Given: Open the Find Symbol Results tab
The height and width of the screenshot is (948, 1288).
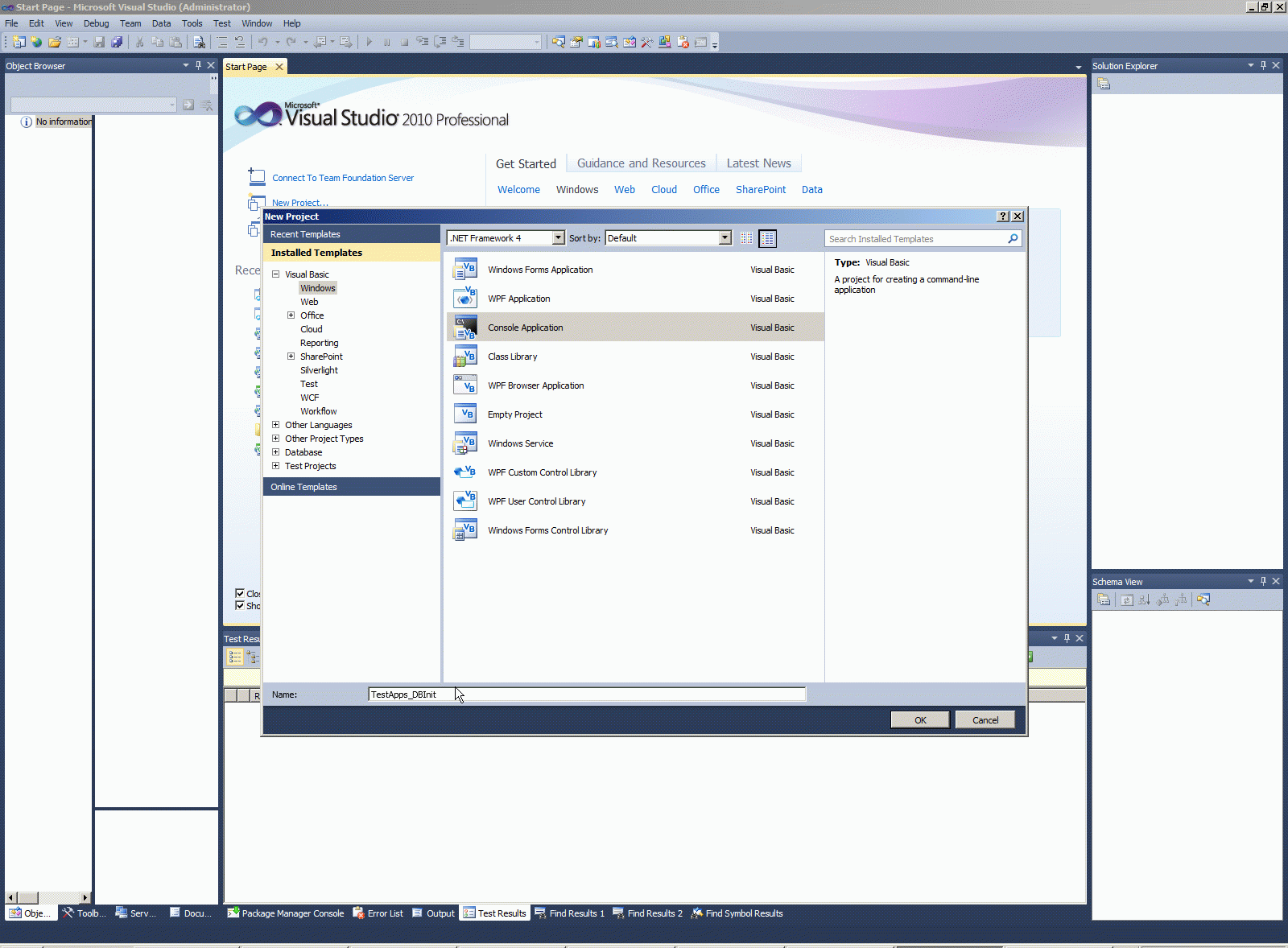Looking at the screenshot, I should (x=737, y=913).
